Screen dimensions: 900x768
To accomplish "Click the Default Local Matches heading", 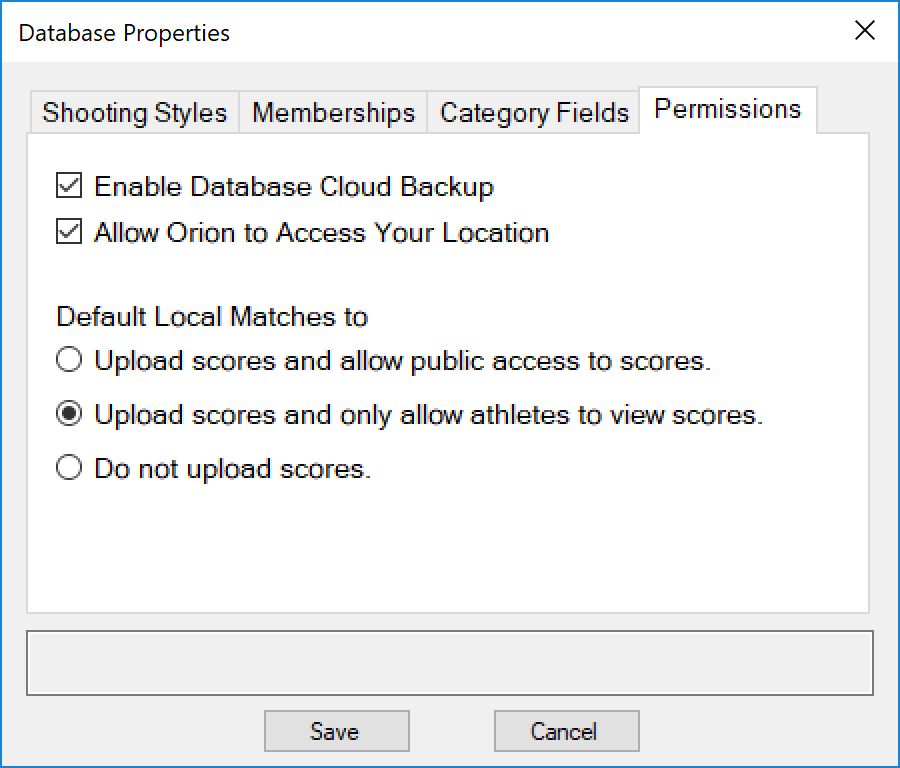I will (x=212, y=317).
